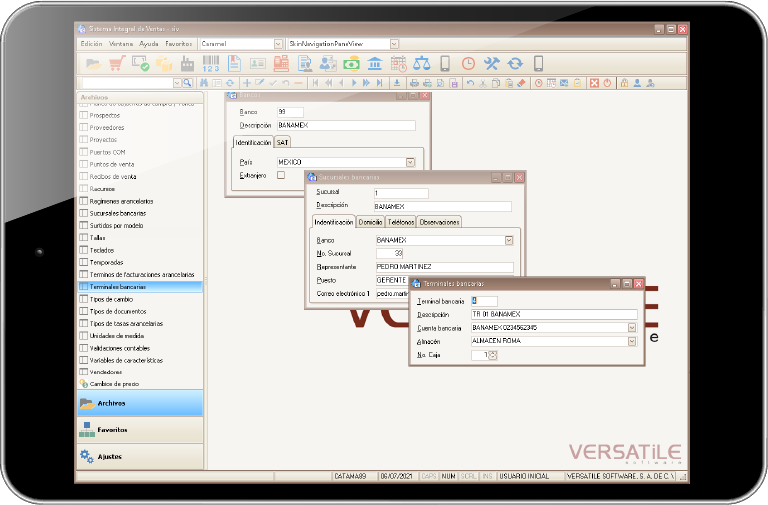Check the Tallas box
Viewport: 768px width, 505px height.
[84, 238]
